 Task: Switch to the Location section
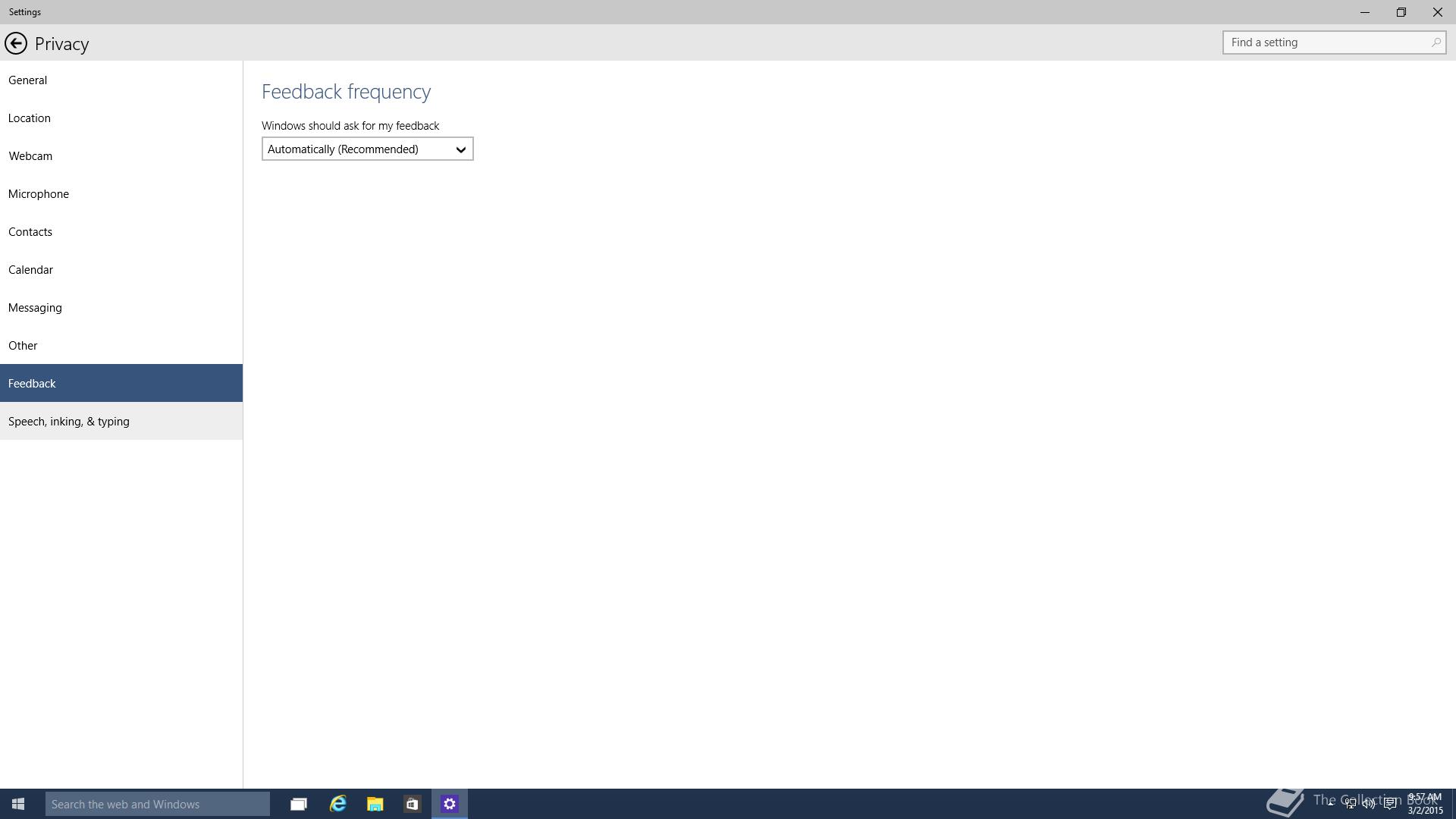[x=30, y=118]
